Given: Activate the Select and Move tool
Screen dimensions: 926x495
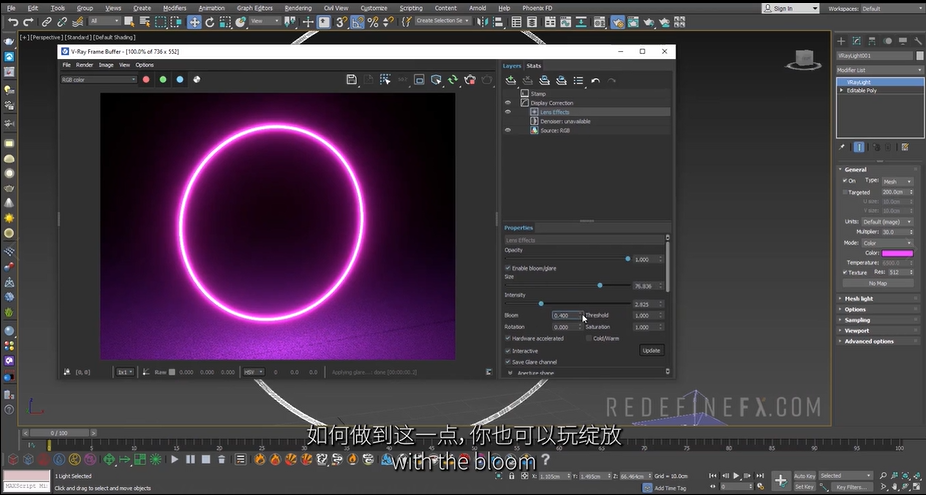Looking at the screenshot, I should click(x=194, y=22).
